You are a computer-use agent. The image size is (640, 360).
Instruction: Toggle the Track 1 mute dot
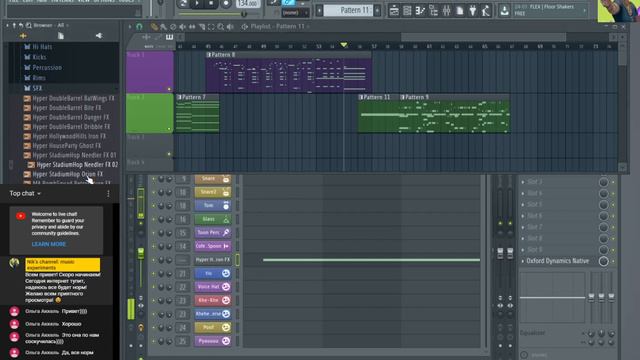pos(169,89)
